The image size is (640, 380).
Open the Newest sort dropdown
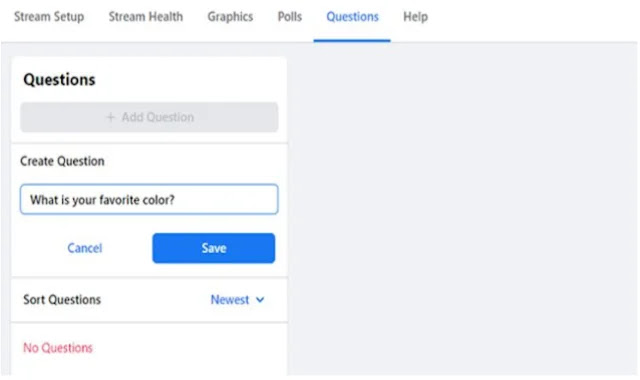237,300
